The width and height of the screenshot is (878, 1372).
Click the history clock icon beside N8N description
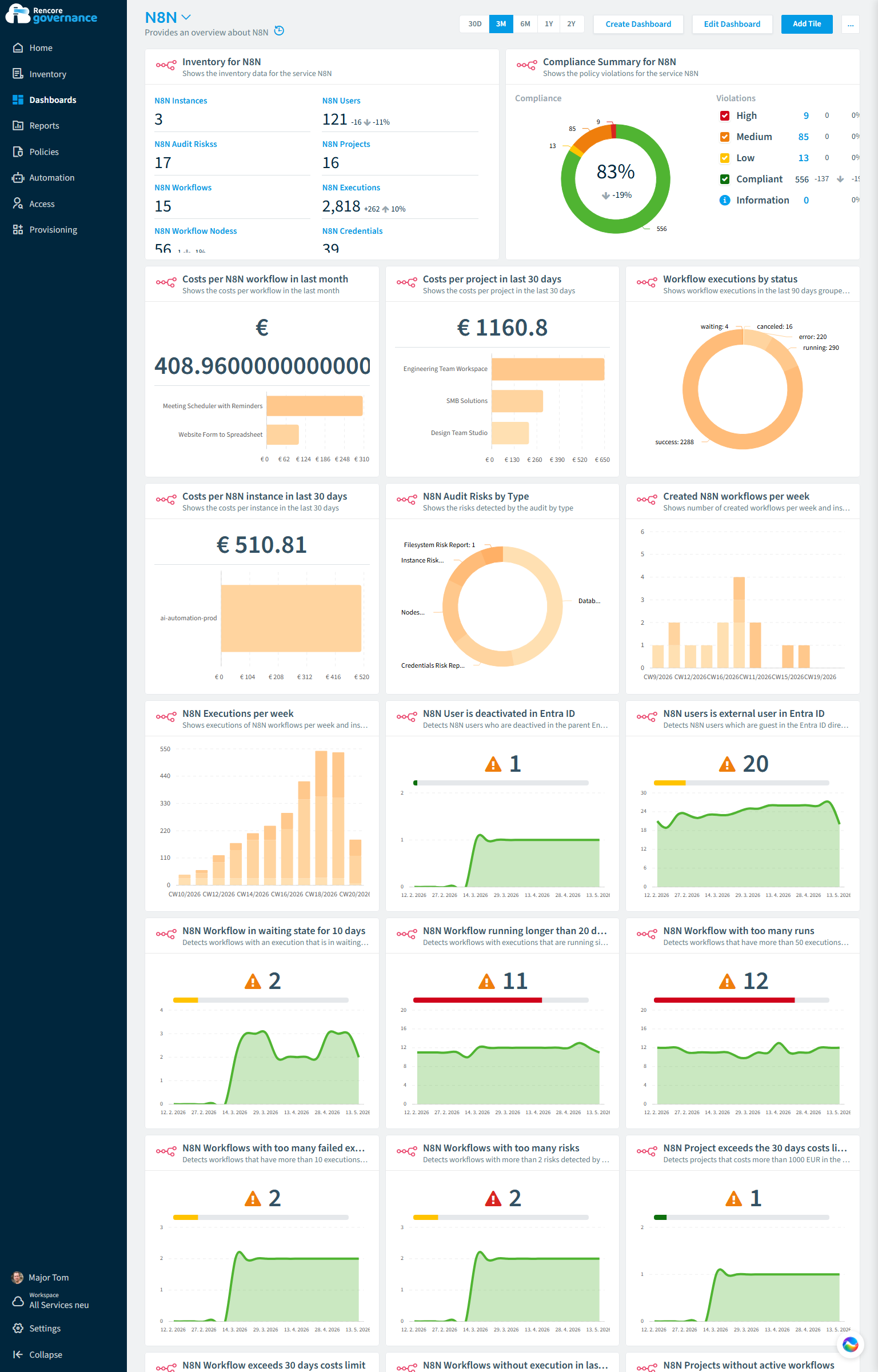tap(279, 31)
